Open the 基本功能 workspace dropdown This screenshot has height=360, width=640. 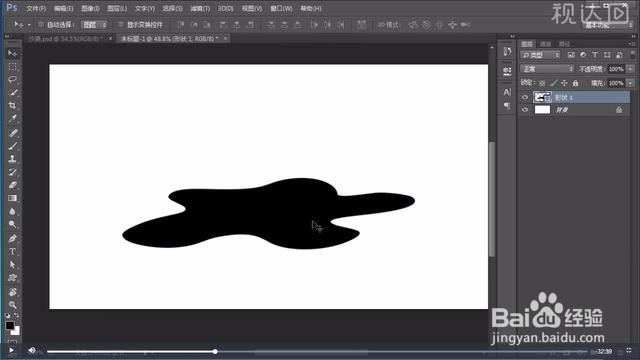(x=608, y=25)
